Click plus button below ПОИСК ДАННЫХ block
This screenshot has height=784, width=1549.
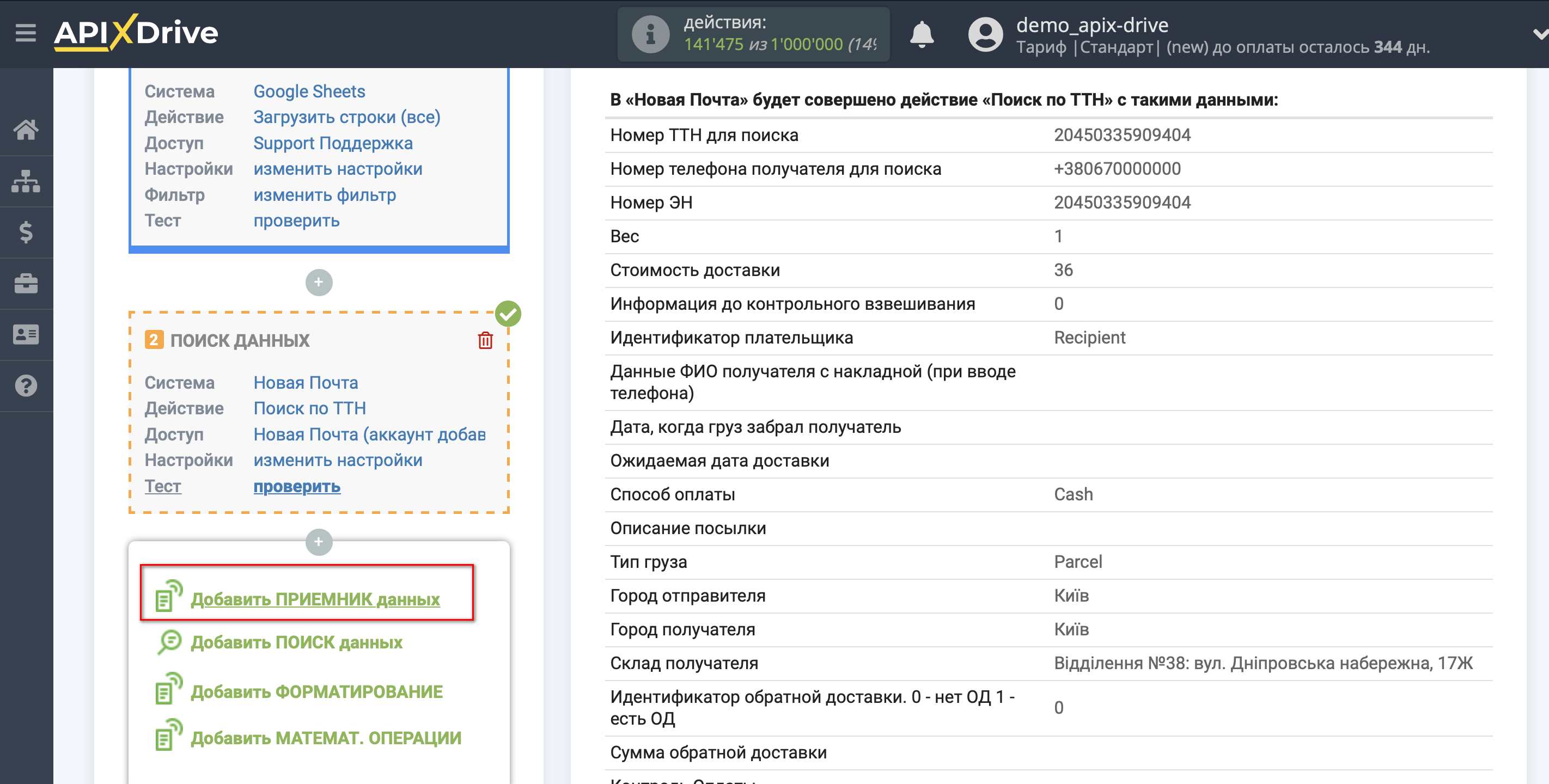click(319, 542)
